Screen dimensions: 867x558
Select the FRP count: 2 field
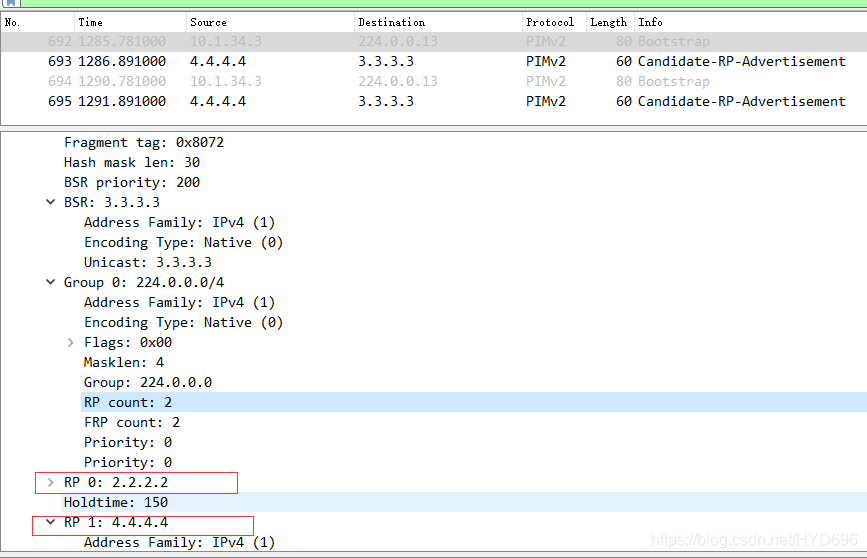coord(132,423)
